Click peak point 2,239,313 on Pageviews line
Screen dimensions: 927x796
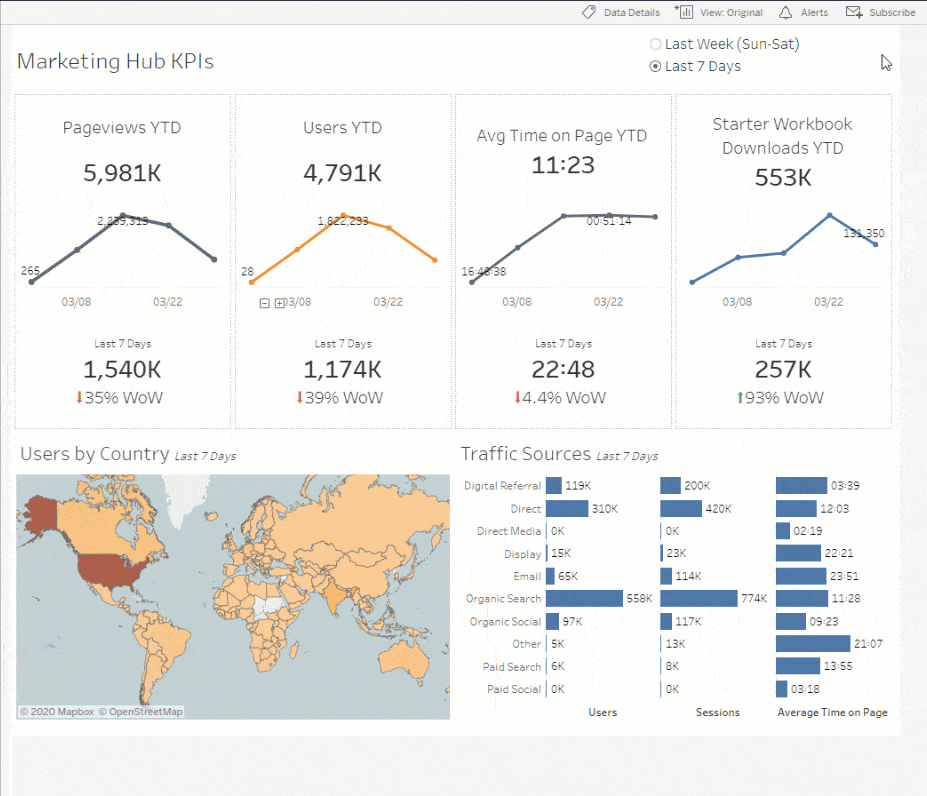pyautogui.click(x=122, y=215)
